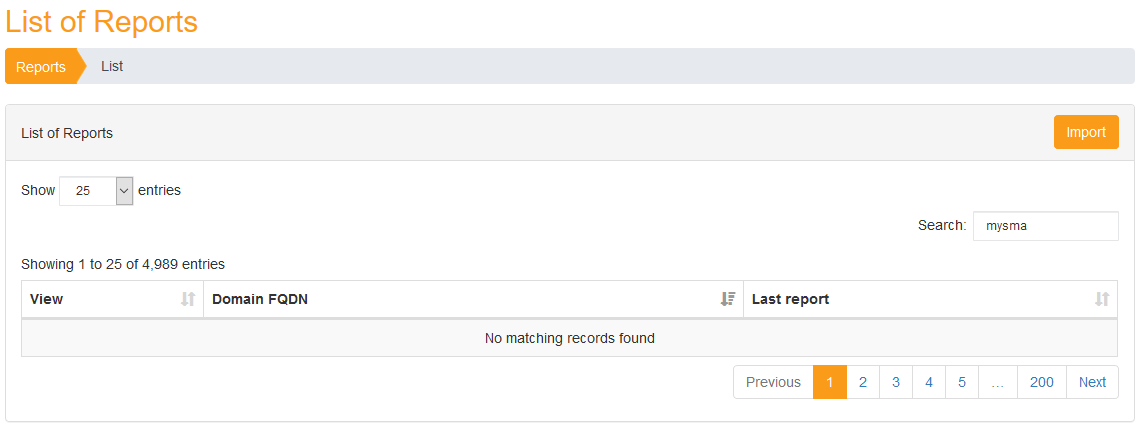The image size is (1142, 433).
Task: Sort by the View column icon
Action: click(188, 299)
